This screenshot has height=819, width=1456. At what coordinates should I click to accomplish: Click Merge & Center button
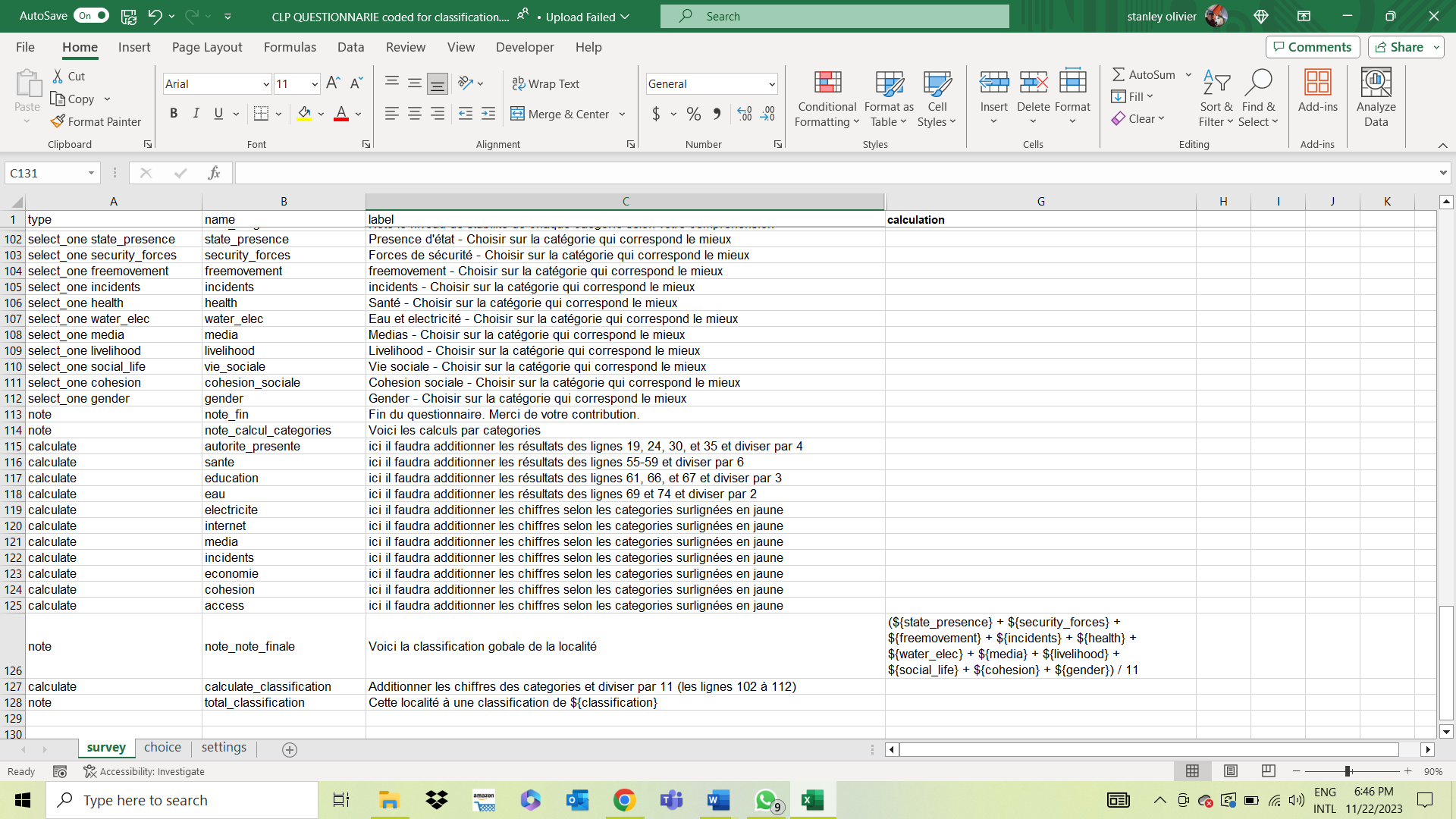click(560, 114)
